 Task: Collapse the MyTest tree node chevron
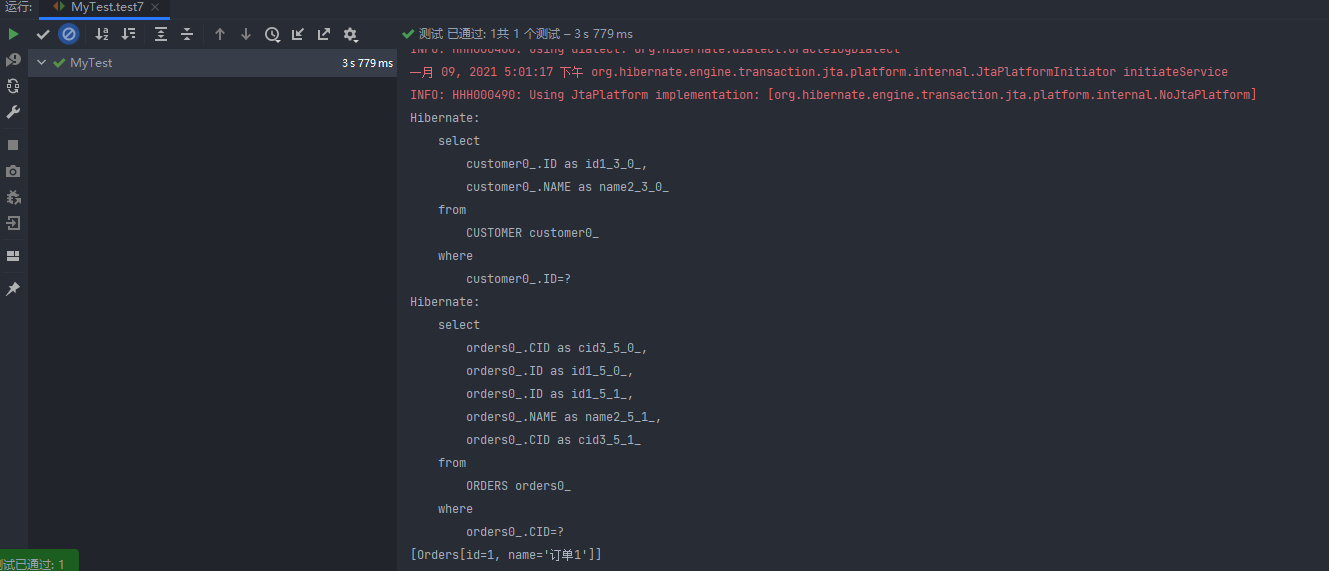(41, 63)
